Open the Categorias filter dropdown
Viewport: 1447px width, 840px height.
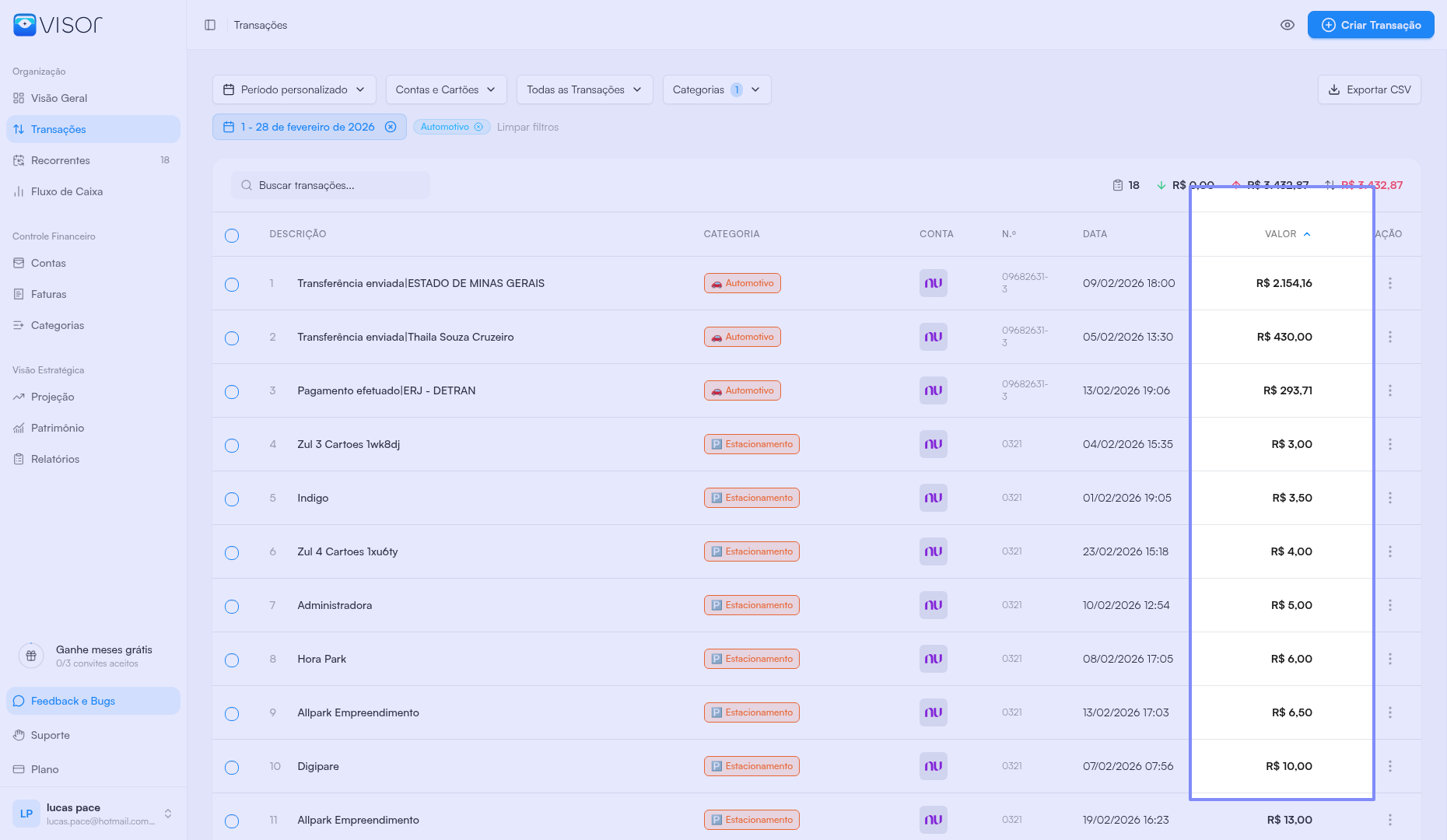point(716,89)
